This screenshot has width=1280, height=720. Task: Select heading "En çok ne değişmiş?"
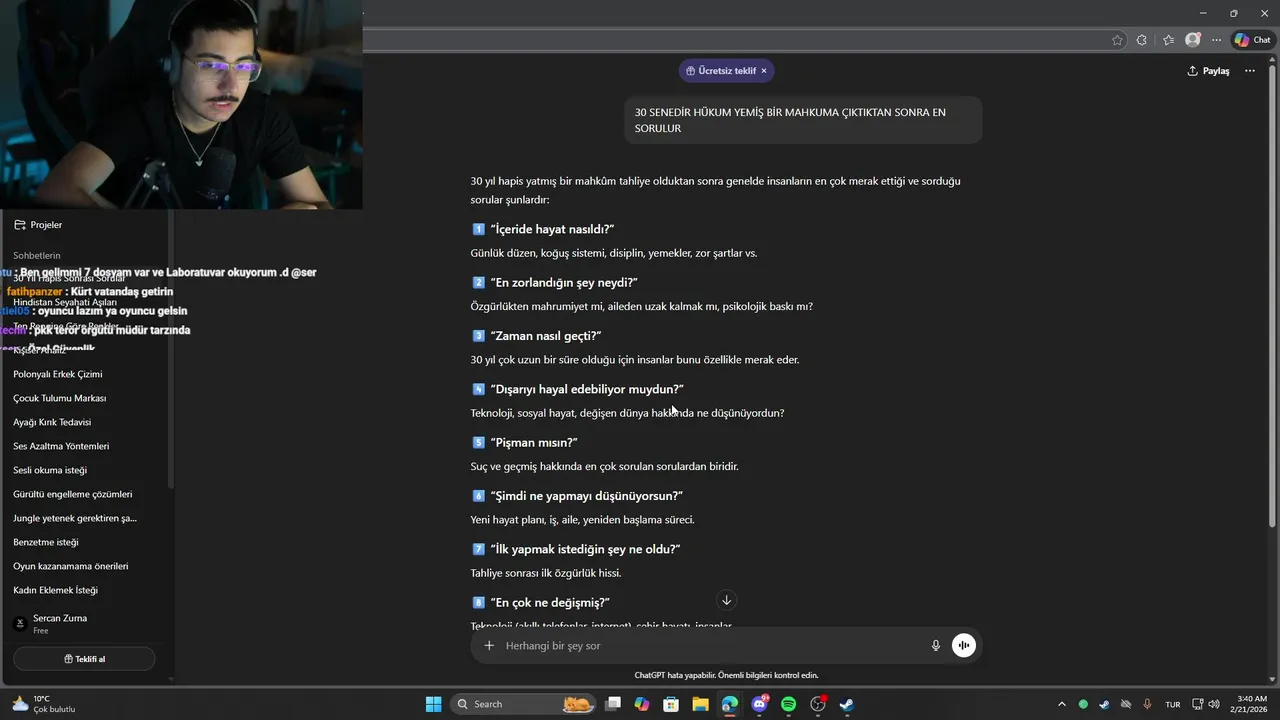tap(550, 602)
